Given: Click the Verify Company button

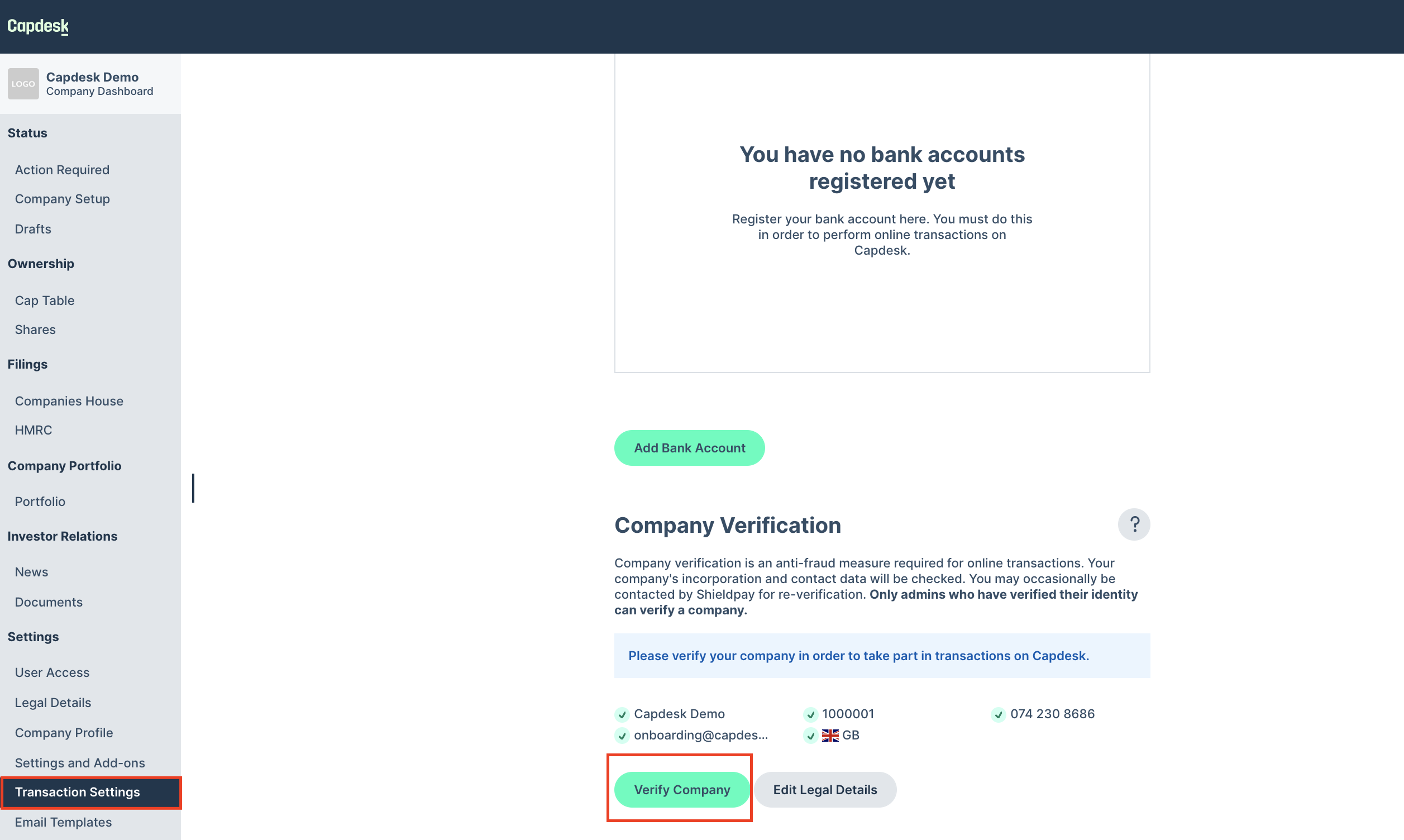Looking at the screenshot, I should pyautogui.click(x=682, y=790).
